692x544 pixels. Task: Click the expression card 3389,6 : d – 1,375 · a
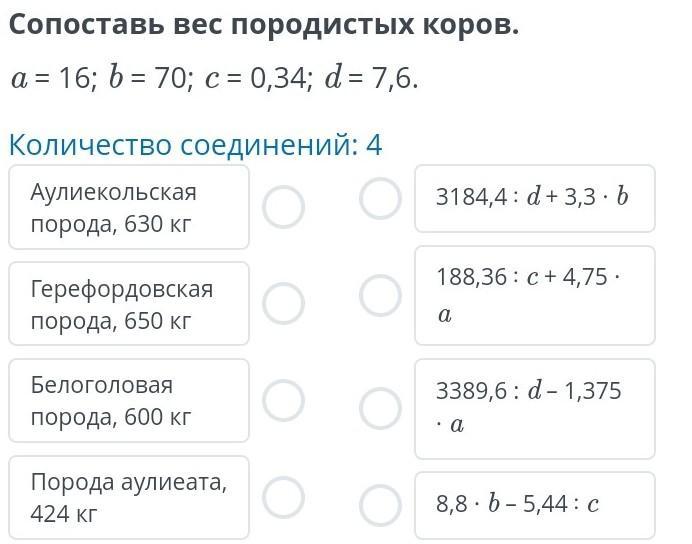pos(534,408)
